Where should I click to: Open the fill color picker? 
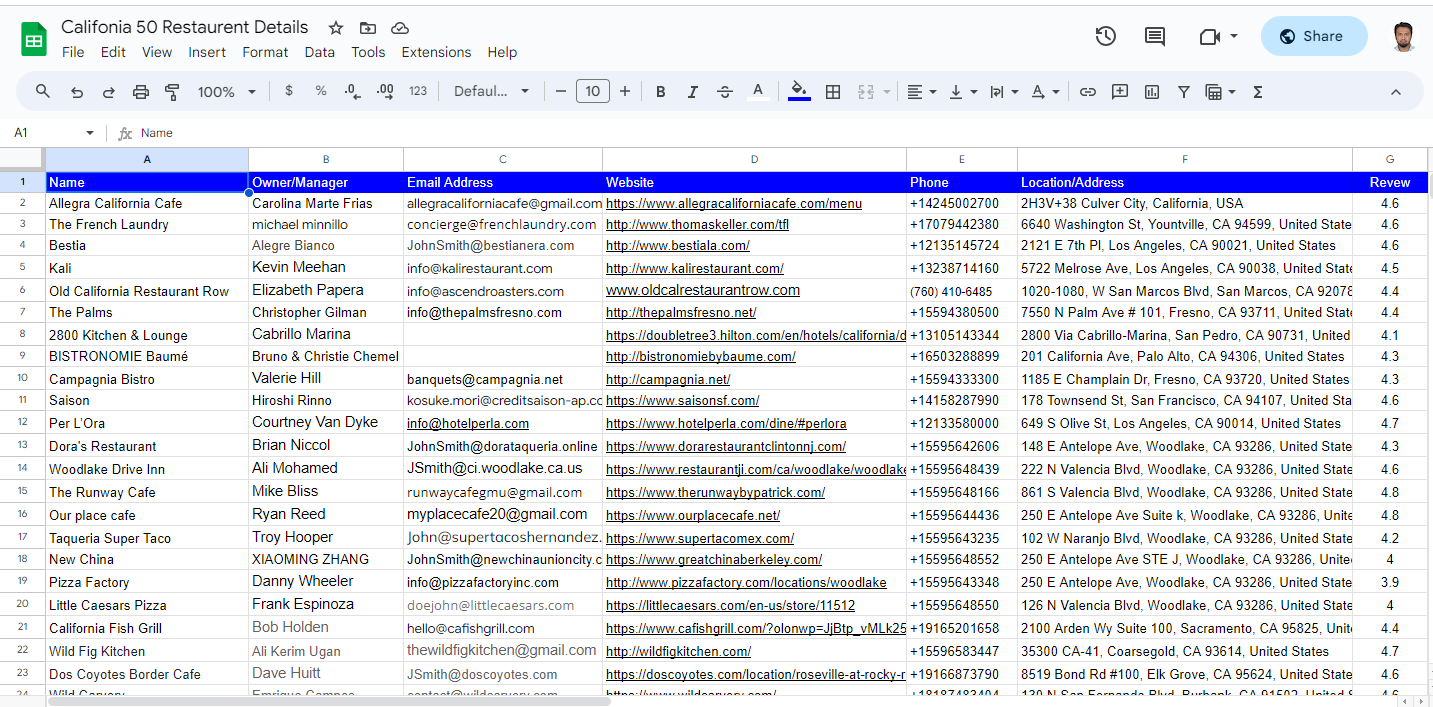[x=799, y=92]
